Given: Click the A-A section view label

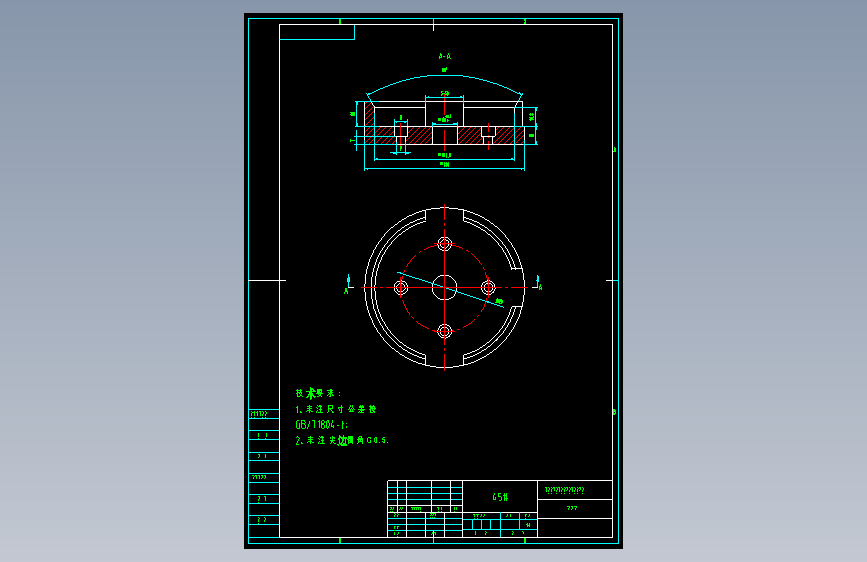Looking at the screenshot, I should [445, 56].
